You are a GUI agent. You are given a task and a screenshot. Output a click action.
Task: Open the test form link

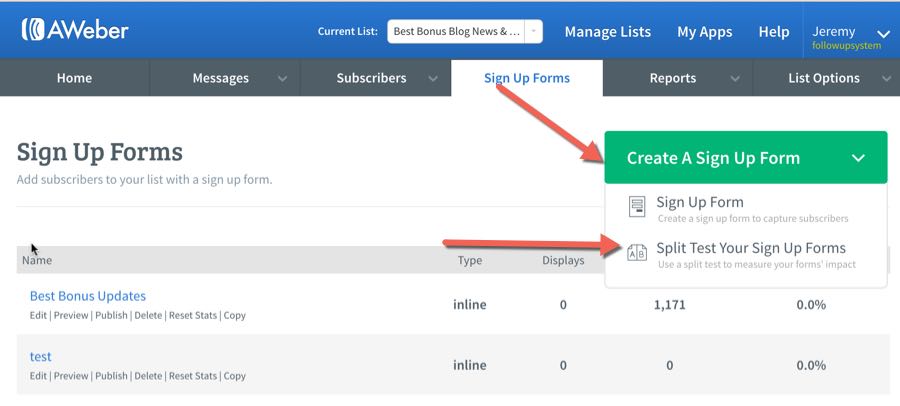click(40, 357)
